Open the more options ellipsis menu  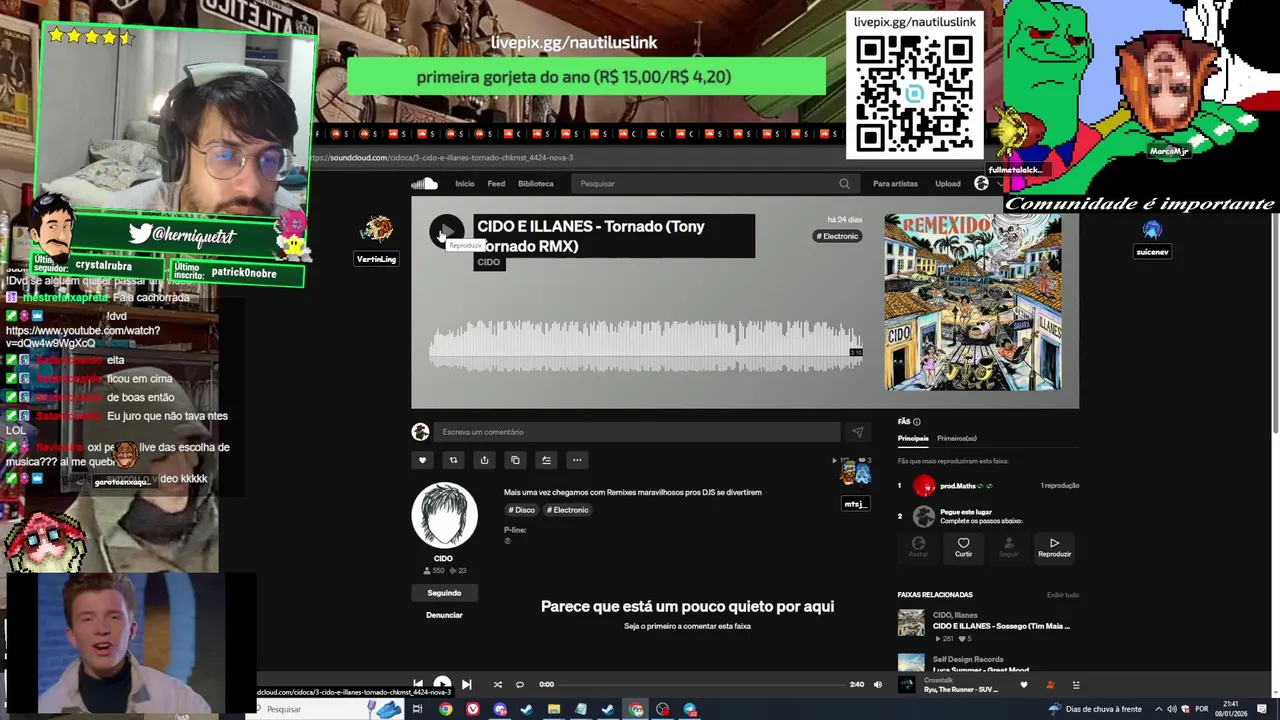click(x=577, y=460)
